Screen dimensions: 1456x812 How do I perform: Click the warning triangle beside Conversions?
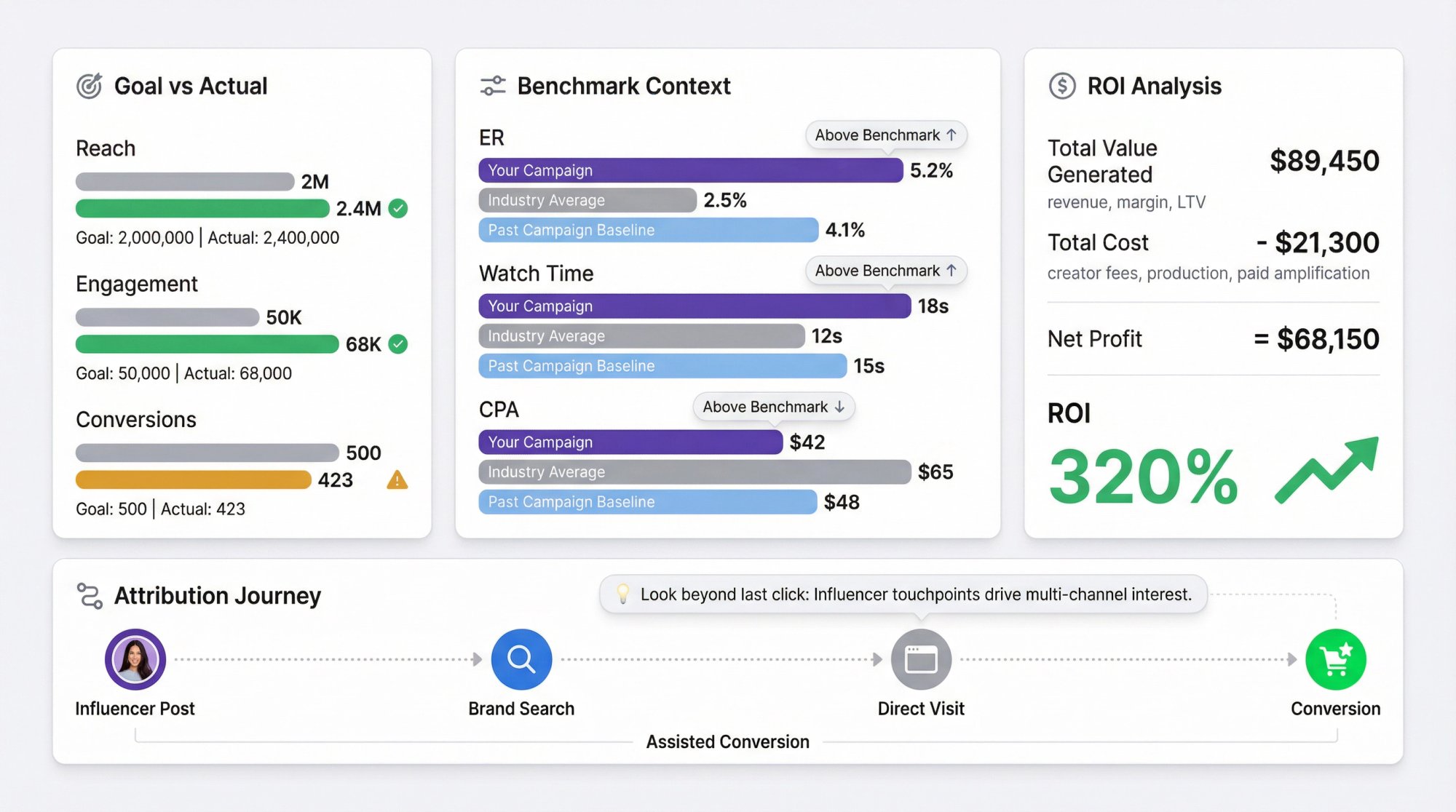coord(397,480)
